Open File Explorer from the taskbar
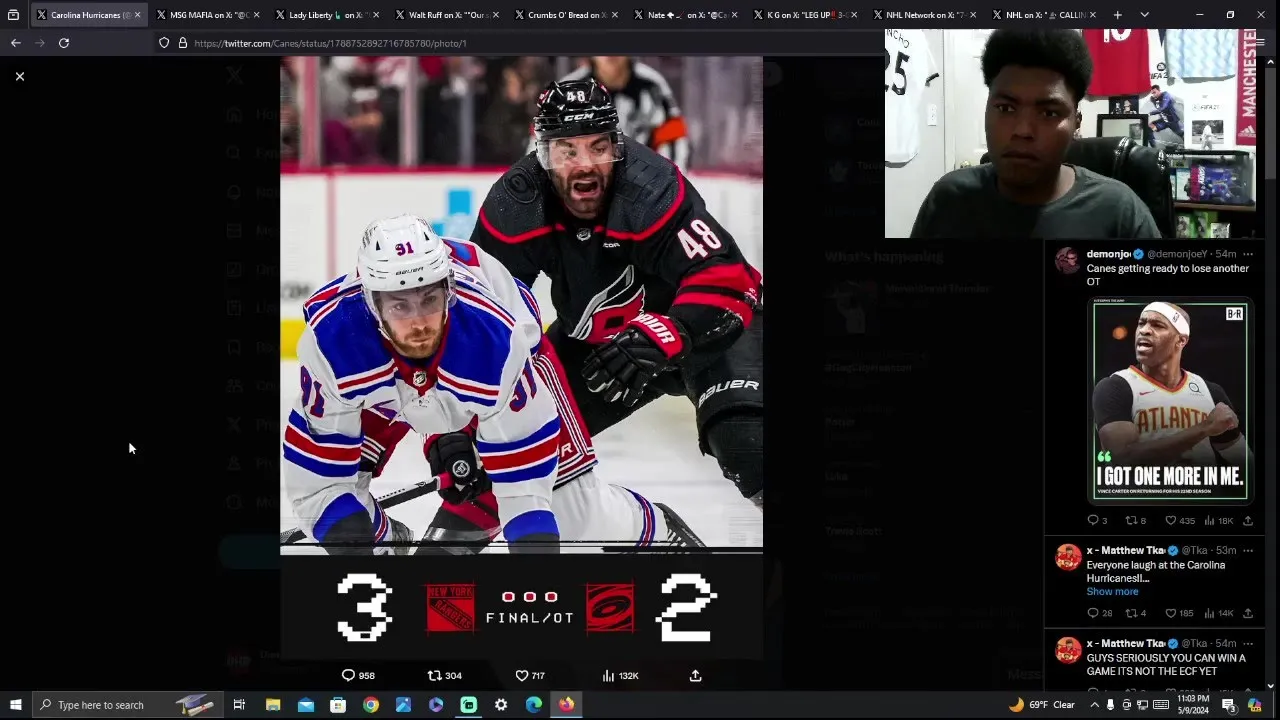1280x720 pixels. click(x=273, y=705)
